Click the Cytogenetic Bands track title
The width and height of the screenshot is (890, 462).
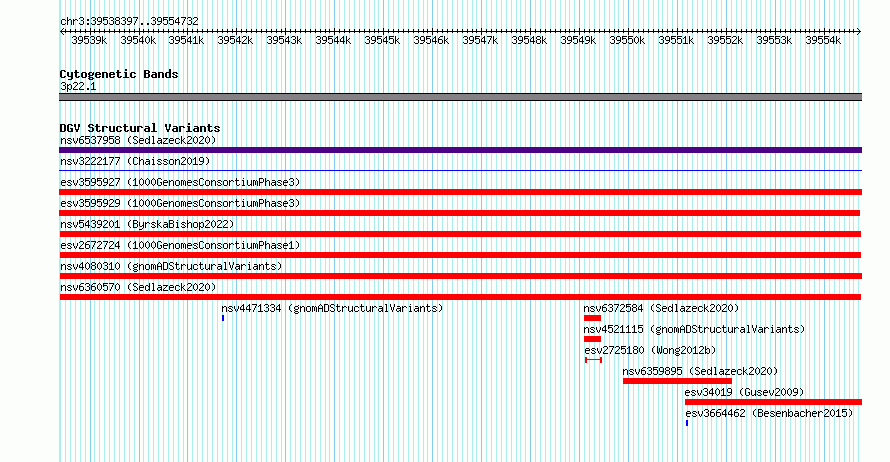click(119, 74)
